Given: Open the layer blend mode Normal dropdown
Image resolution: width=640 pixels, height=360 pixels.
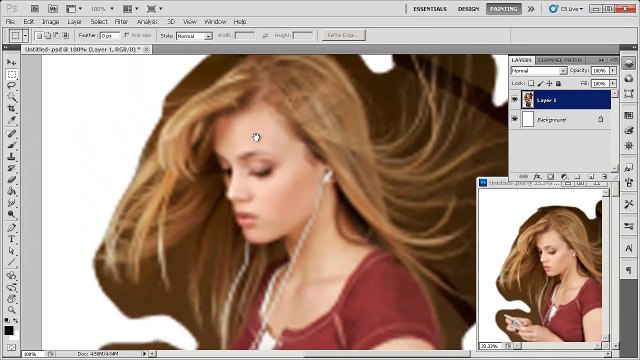Looking at the screenshot, I should (539, 71).
